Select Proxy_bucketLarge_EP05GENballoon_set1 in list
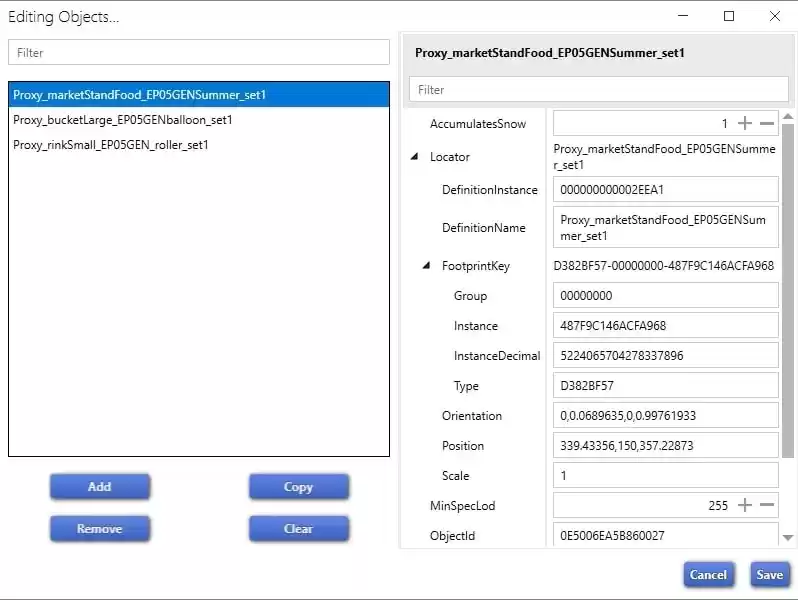Viewport: 798px width, 600px height. (x=123, y=120)
